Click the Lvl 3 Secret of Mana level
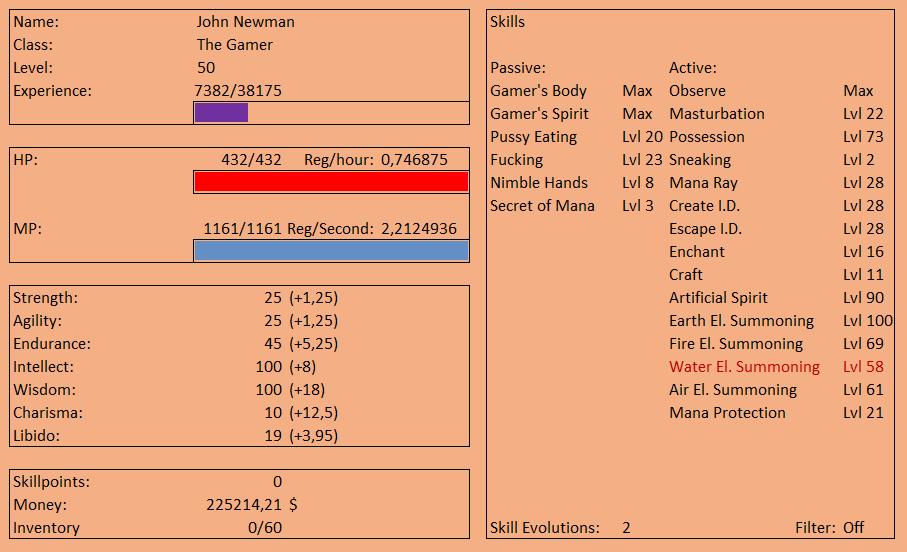The image size is (907, 552). click(x=638, y=206)
